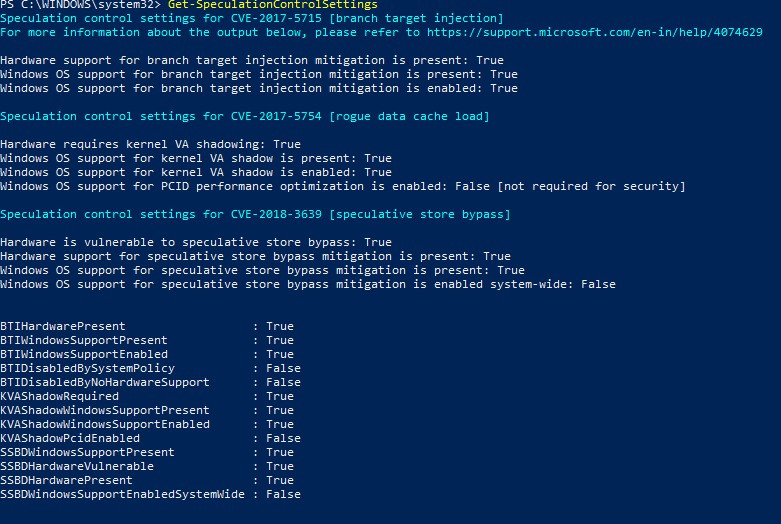The width and height of the screenshot is (781, 524).
Task: Select the KVAShadowPcidEnabled property name
Action: [x=70, y=438]
